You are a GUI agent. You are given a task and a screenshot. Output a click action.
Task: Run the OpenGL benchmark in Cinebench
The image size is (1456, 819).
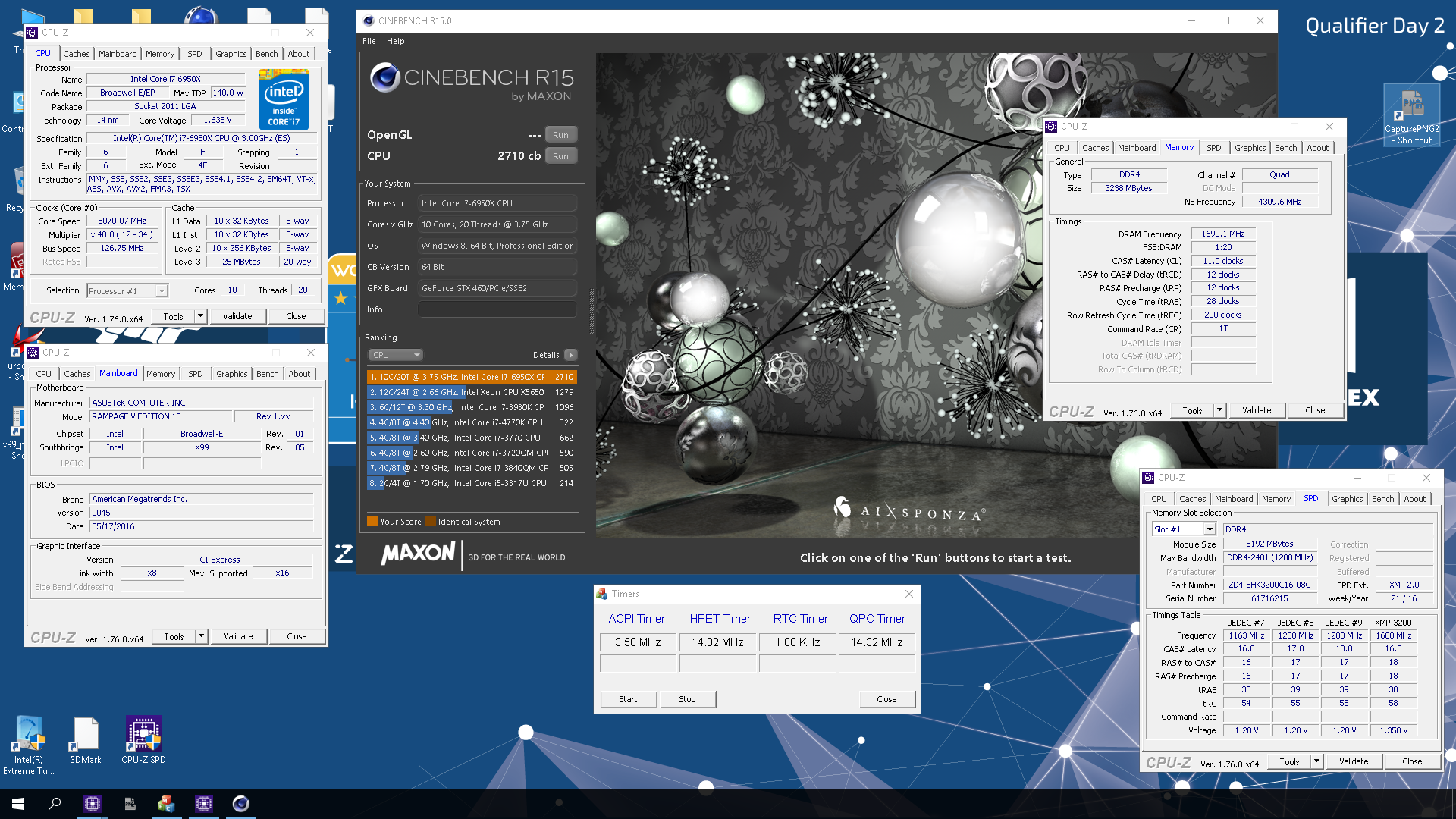point(560,135)
